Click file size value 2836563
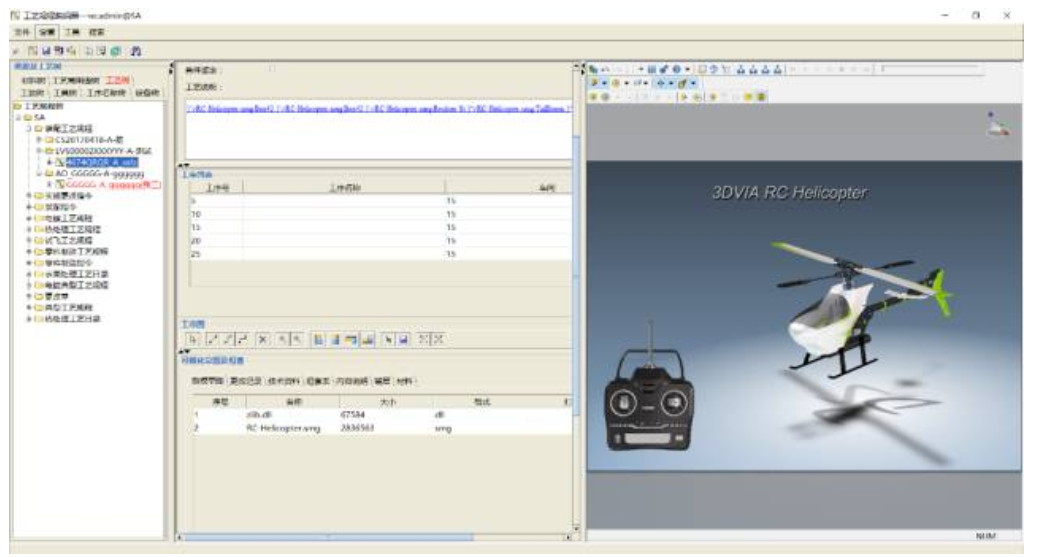Image resolution: width=1037 pixels, height=557 pixels. tap(357, 429)
